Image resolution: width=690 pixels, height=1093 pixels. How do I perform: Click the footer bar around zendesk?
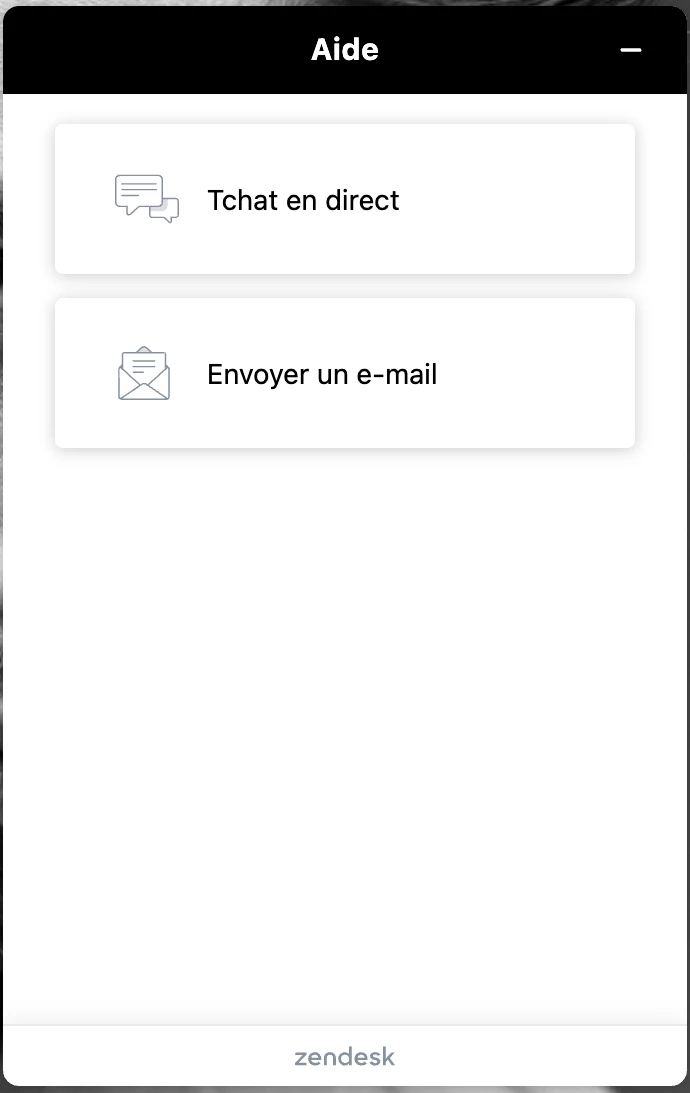(345, 1055)
